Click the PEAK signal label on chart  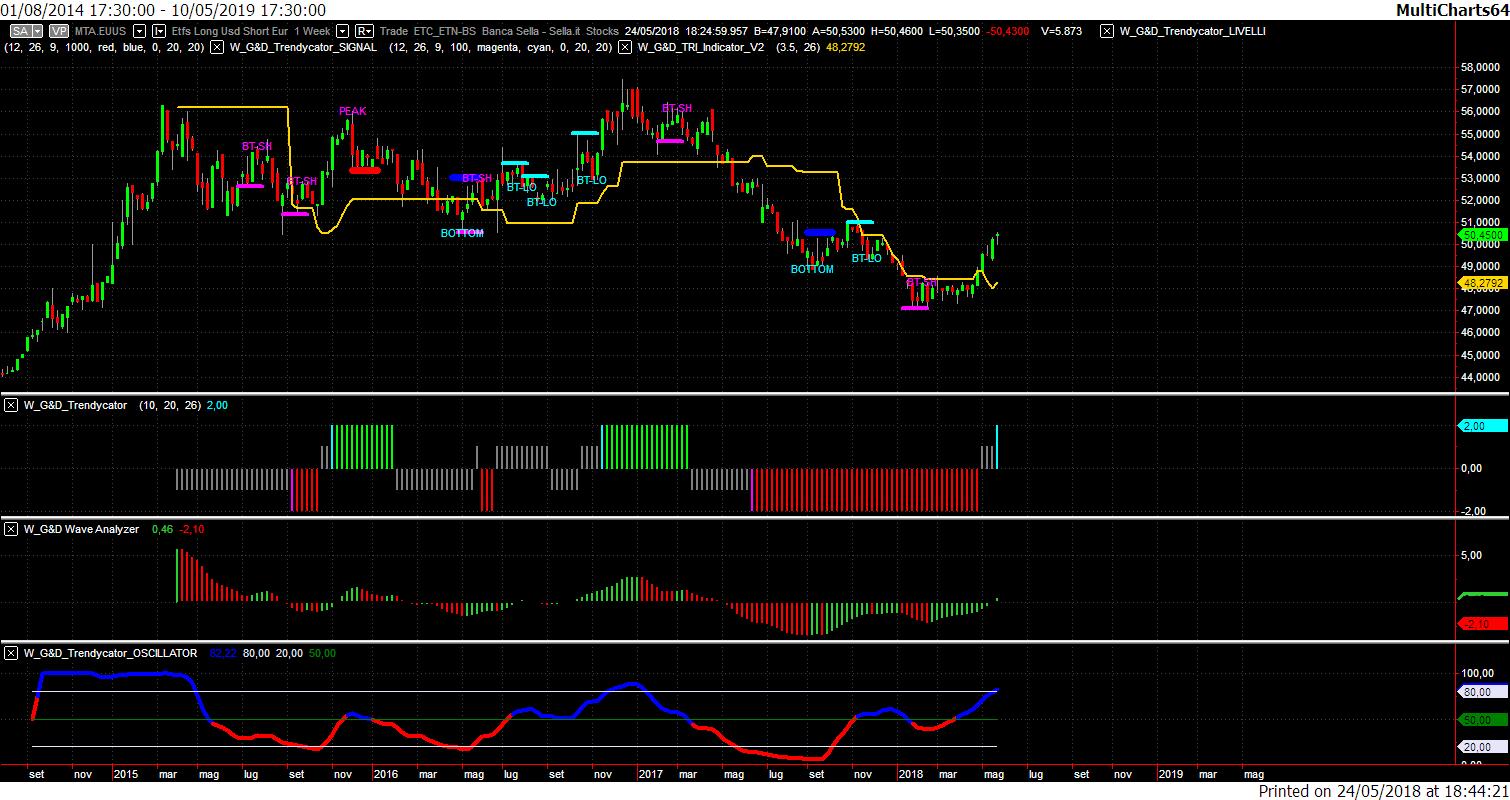352,111
